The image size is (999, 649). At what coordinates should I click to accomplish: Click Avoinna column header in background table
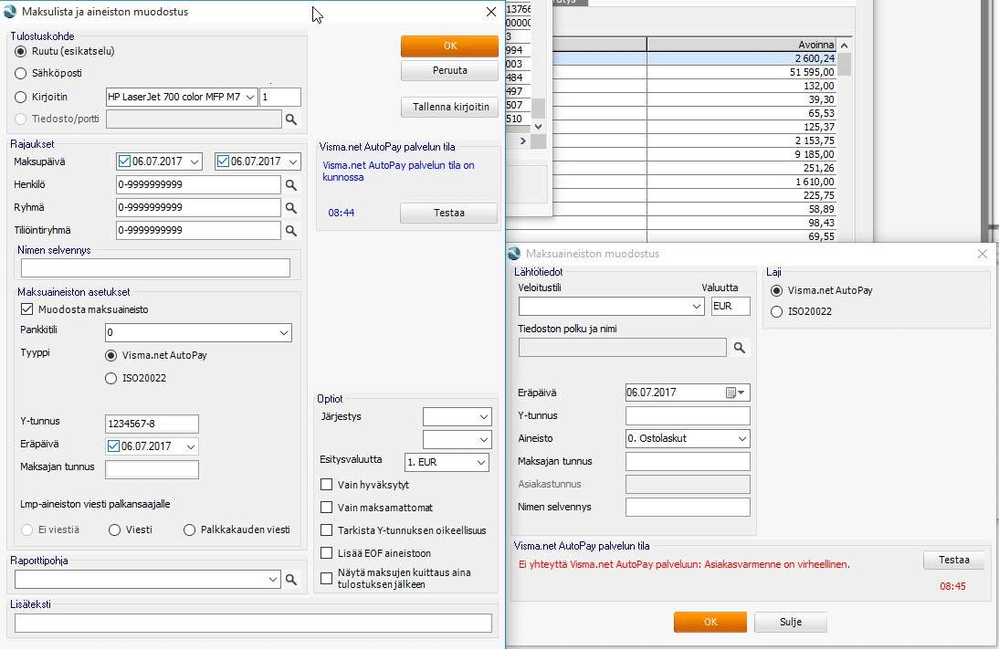pos(742,45)
